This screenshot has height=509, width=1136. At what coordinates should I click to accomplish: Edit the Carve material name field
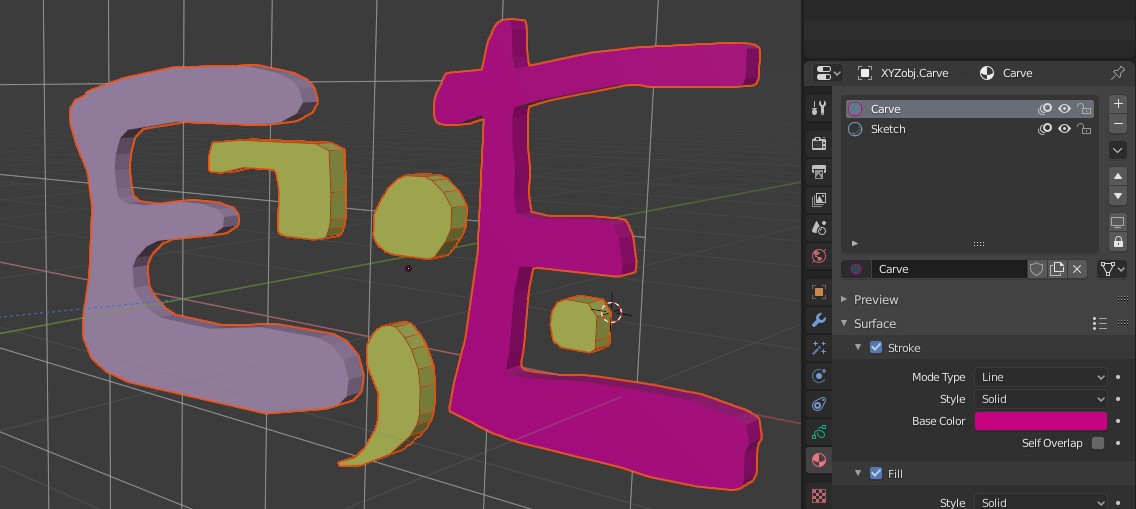948,269
